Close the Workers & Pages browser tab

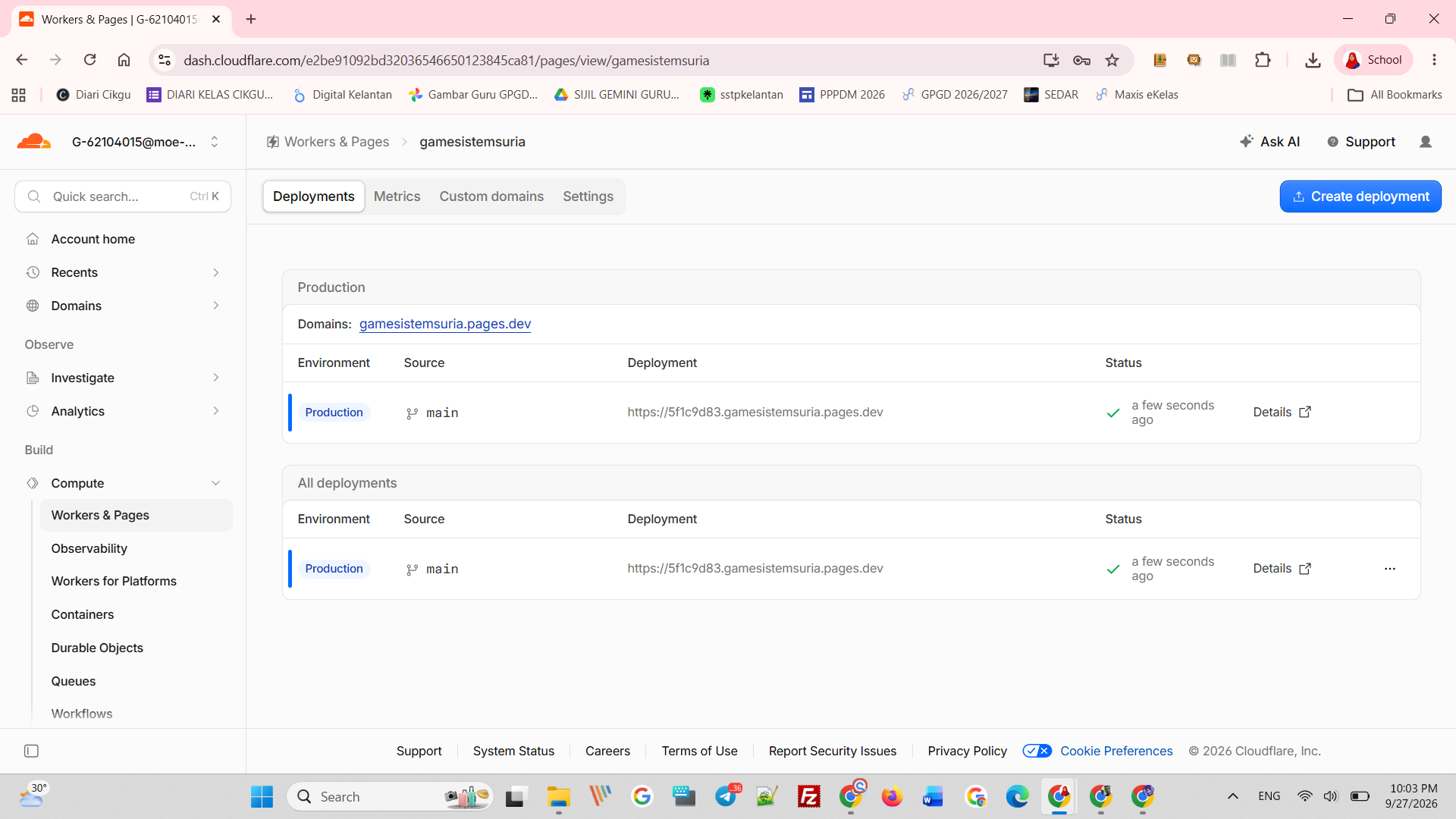216,19
